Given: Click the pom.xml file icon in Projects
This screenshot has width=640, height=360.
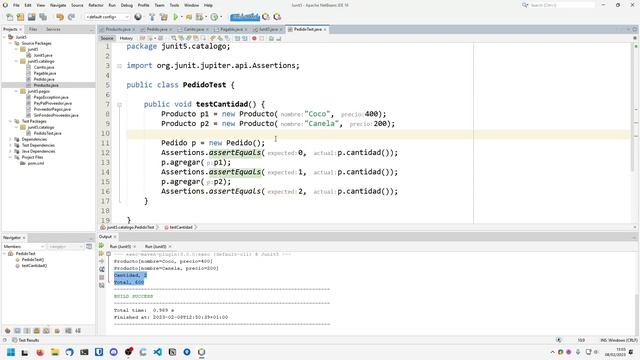Looking at the screenshot, I should [23, 163].
